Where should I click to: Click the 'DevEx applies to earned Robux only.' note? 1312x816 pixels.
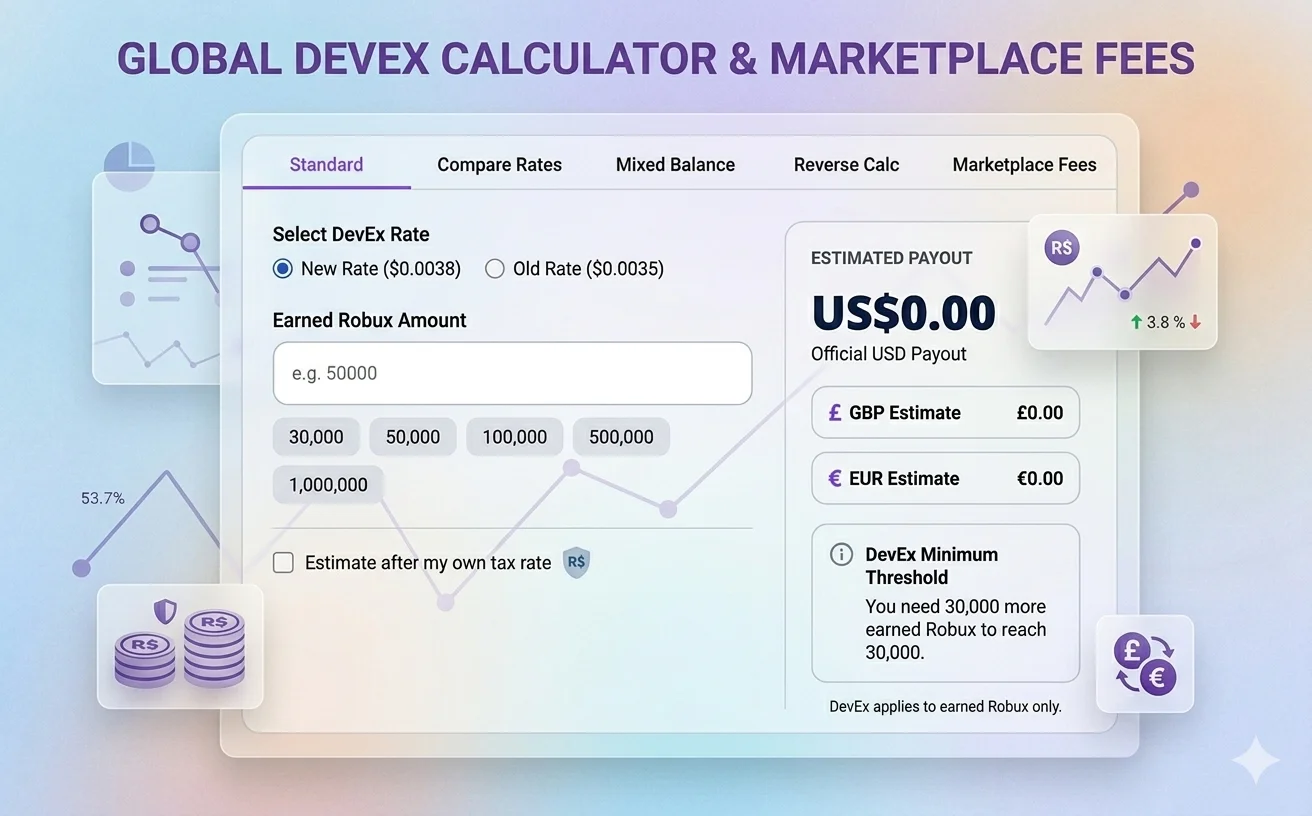click(945, 706)
